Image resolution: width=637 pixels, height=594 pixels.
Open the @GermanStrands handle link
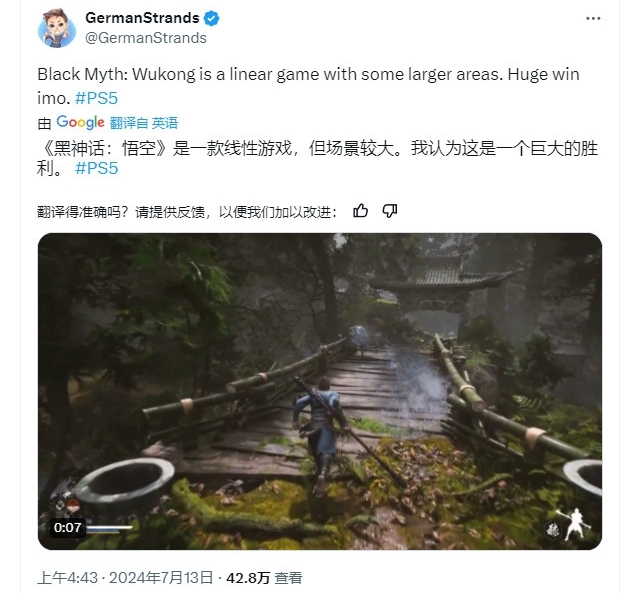pos(146,38)
